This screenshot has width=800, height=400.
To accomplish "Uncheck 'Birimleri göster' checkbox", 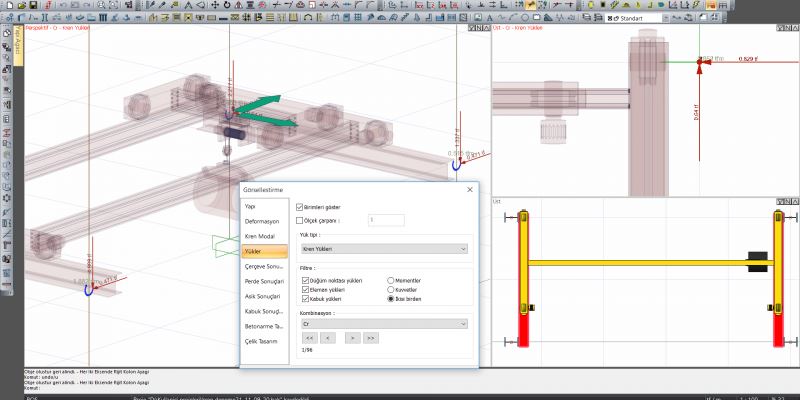I will pyautogui.click(x=301, y=206).
